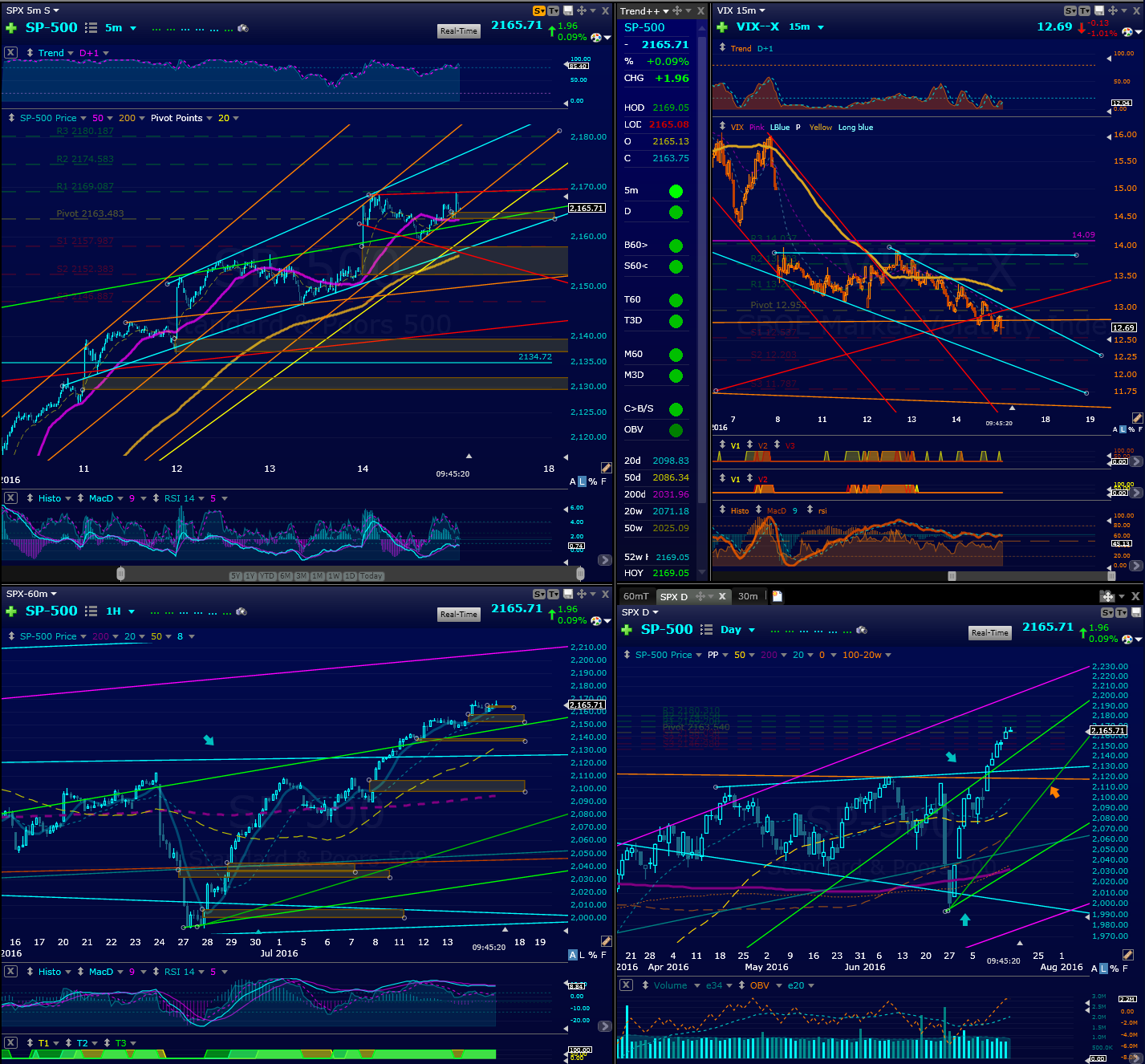The image size is (1145, 1064).
Task: Switch to the 60mT tab
Action: [x=635, y=596]
